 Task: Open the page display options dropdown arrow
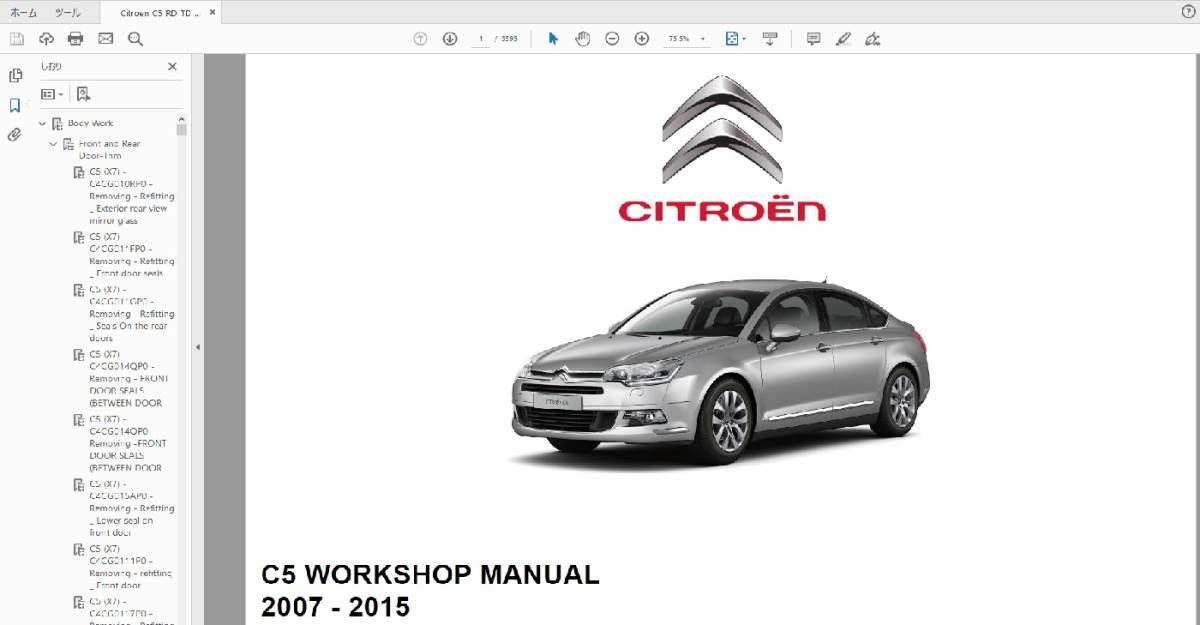click(x=744, y=39)
